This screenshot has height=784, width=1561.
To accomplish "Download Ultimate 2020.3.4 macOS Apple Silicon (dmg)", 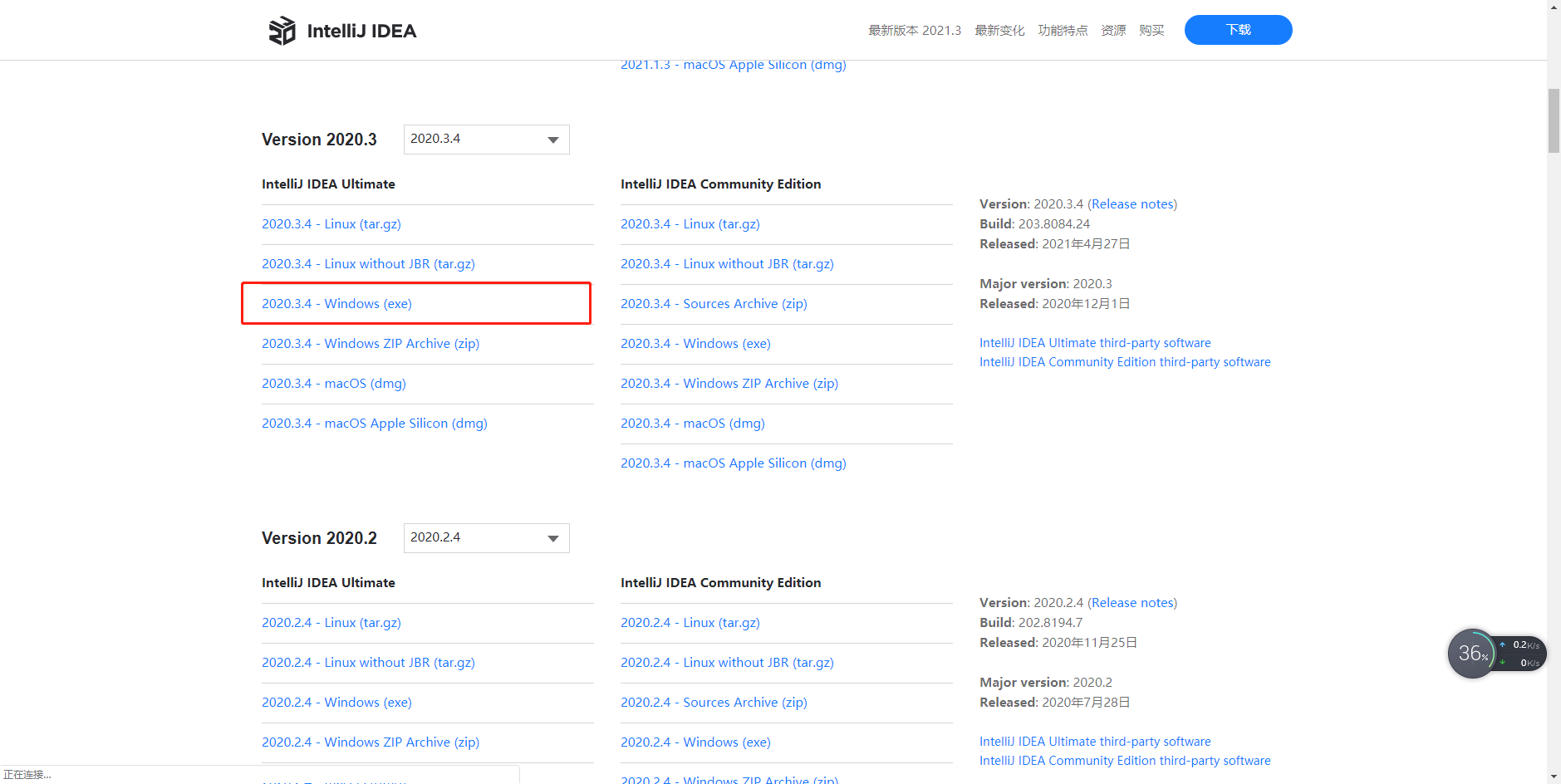I will pyautogui.click(x=375, y=424).
